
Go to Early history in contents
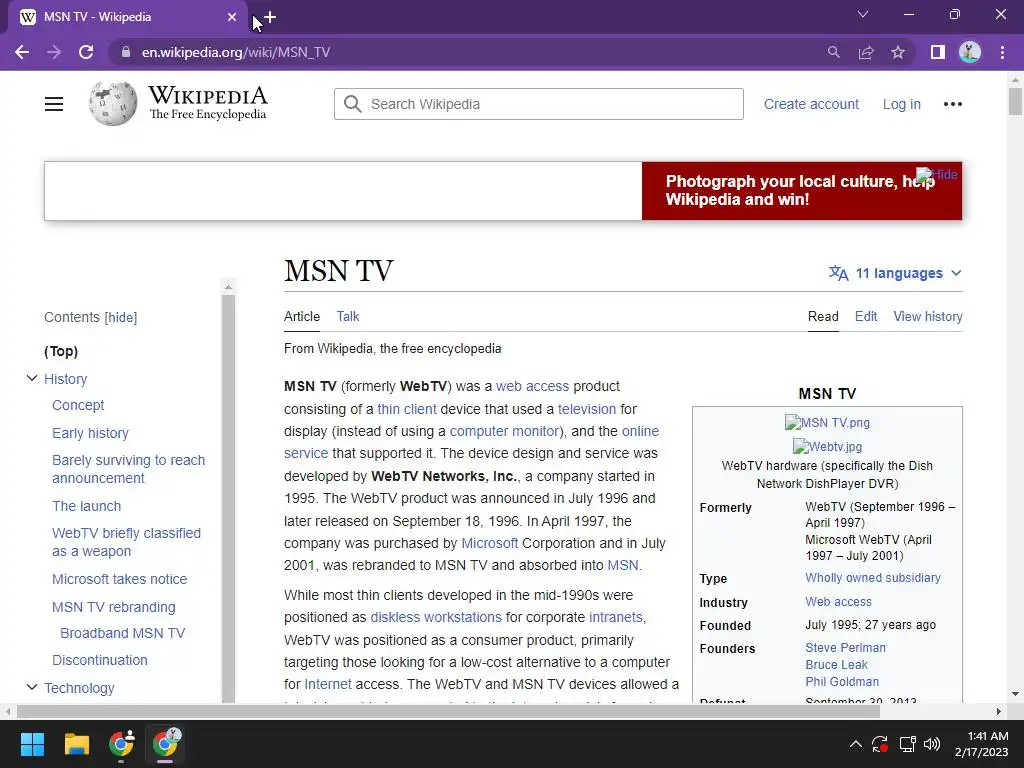point(90,433)
